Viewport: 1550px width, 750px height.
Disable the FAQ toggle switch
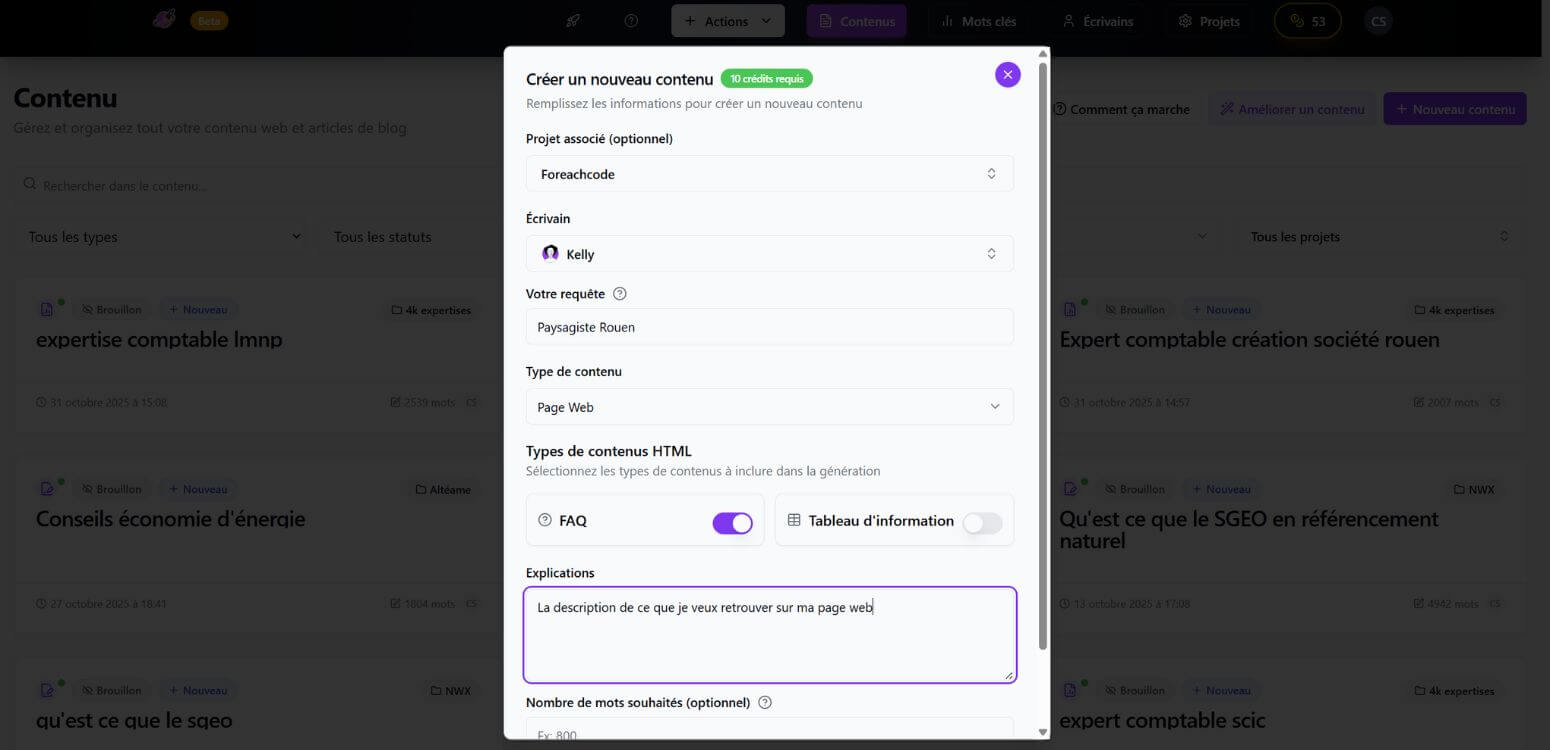pos(732,523)
